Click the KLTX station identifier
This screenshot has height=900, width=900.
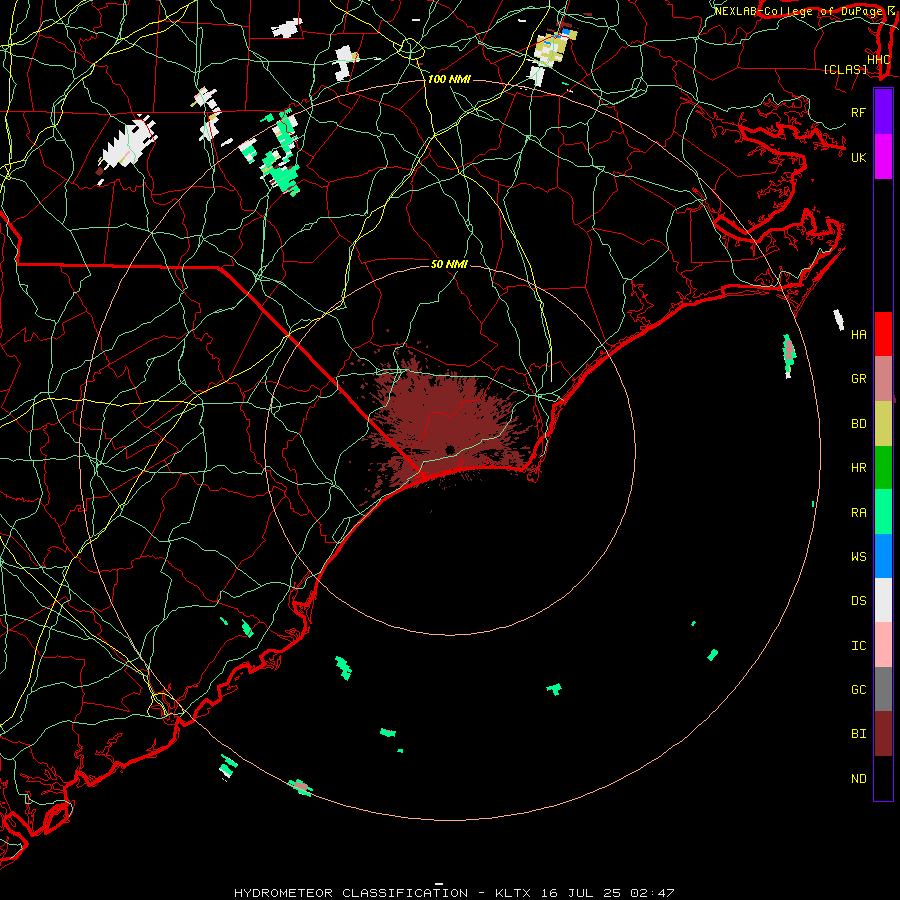[x=513, y=893]
